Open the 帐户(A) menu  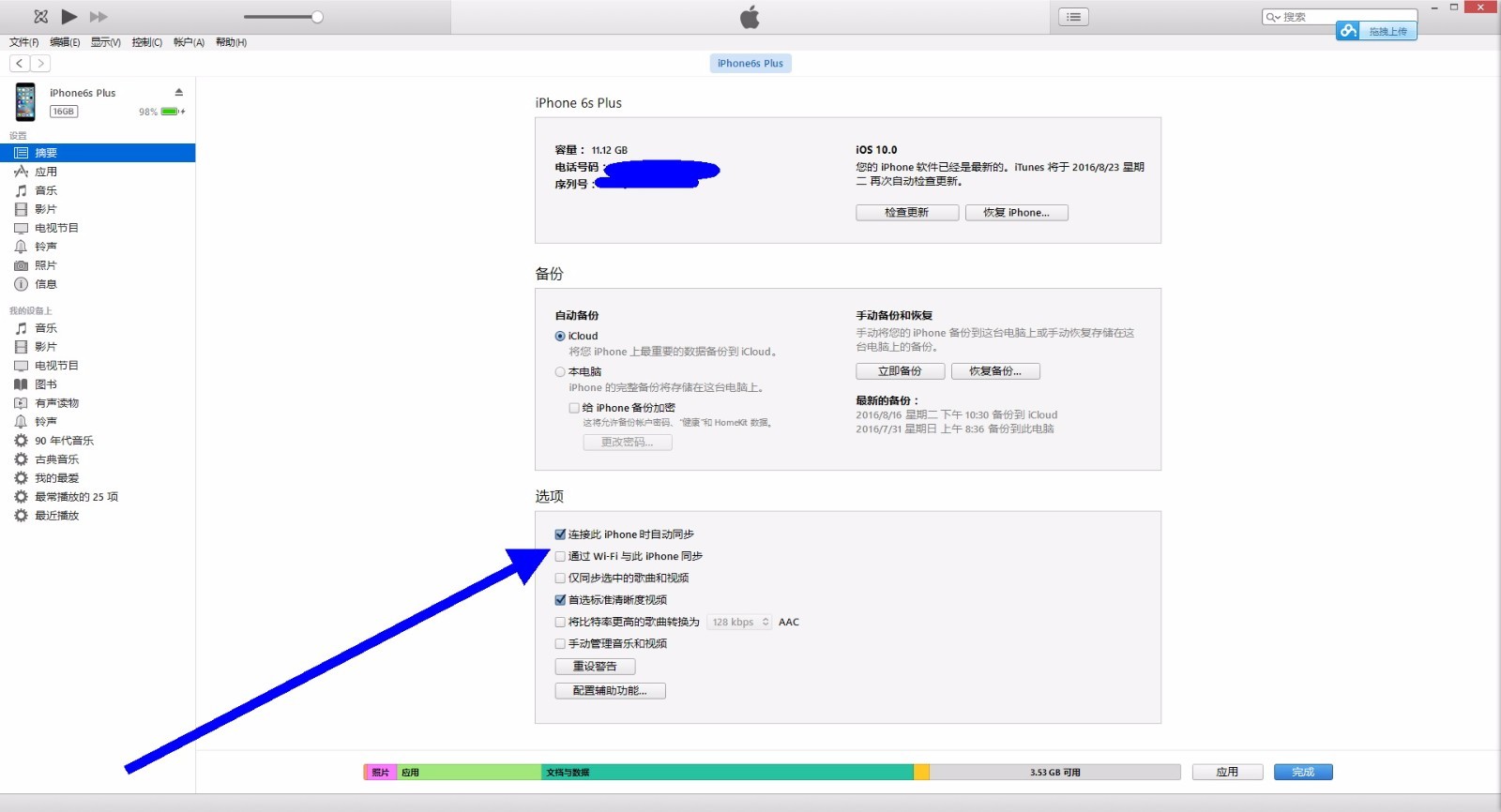pyautogui.click(x=189, y=42)
